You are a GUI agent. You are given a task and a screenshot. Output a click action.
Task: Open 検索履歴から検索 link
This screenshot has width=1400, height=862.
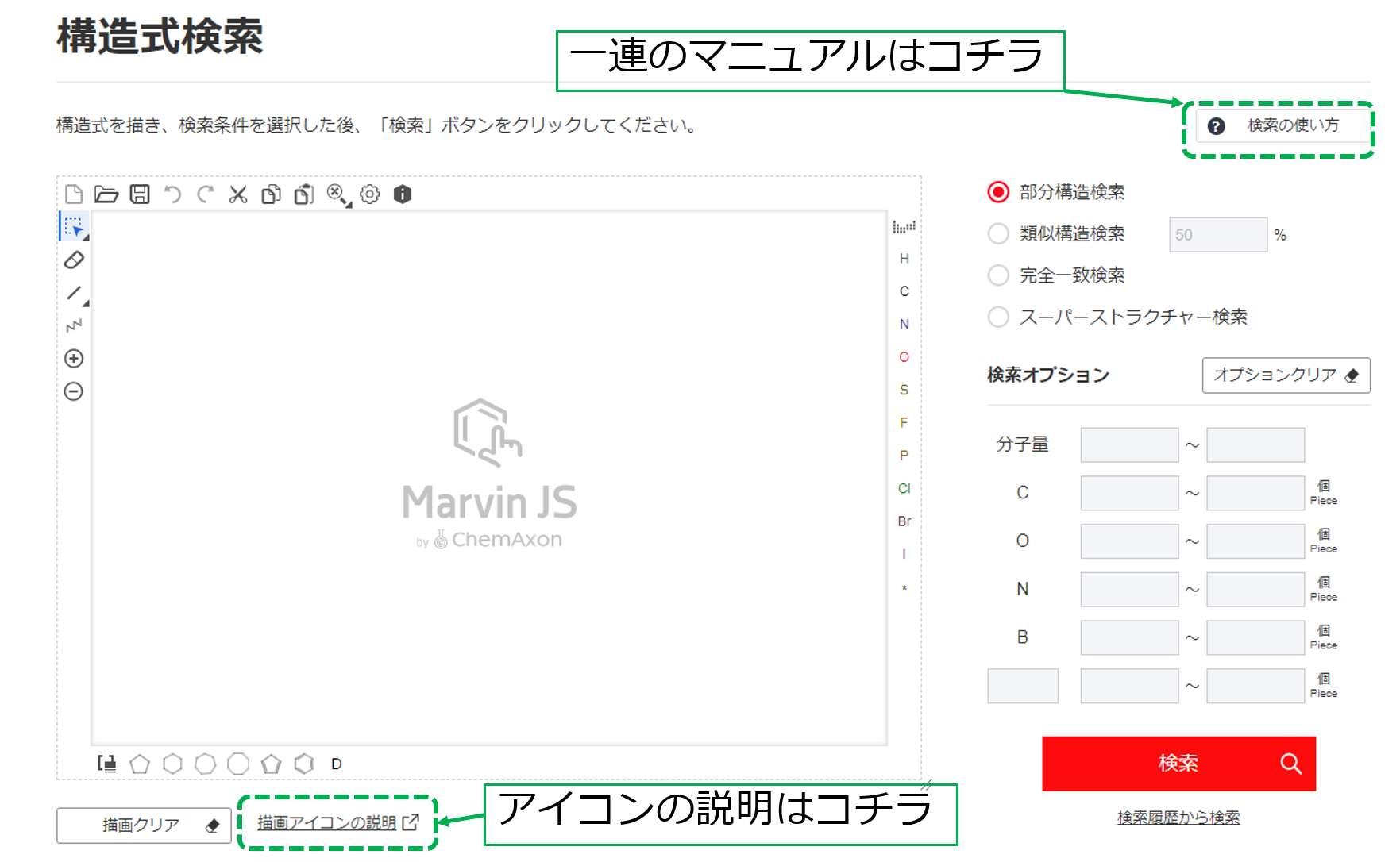click(x=1178, y=818)
